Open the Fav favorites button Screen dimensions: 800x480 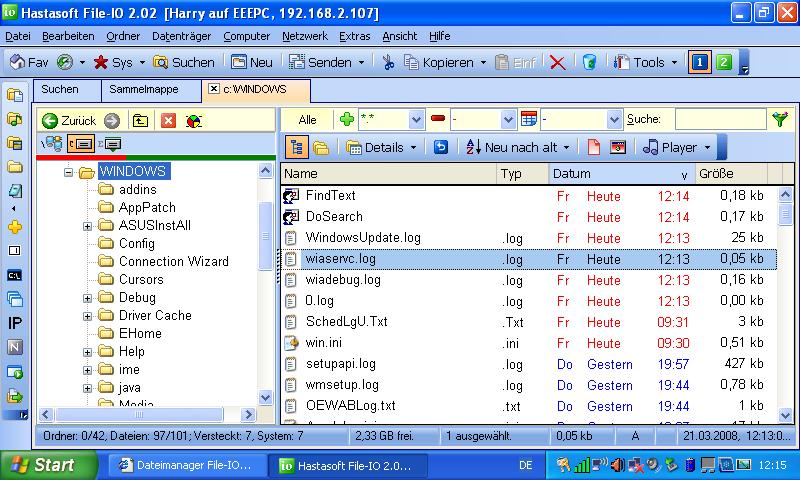(29, 62)
